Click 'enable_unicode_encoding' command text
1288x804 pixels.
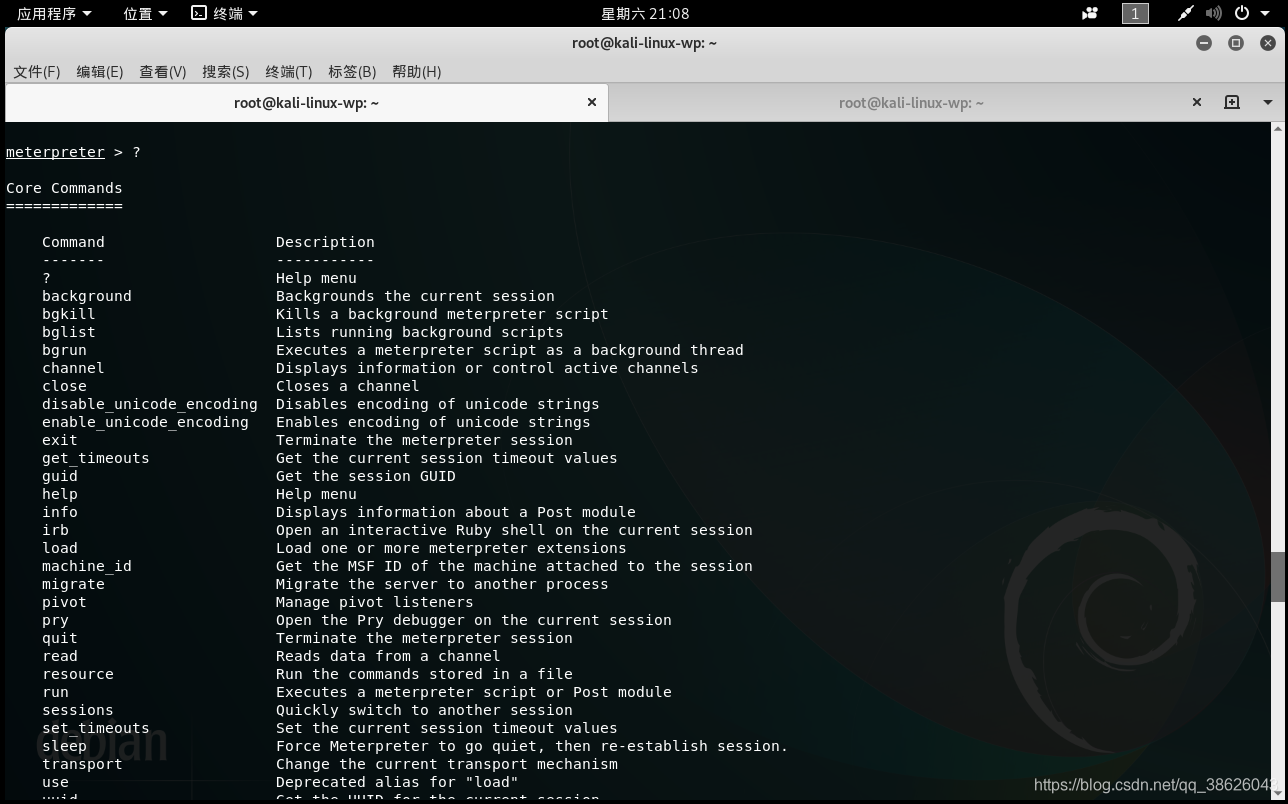pyautogui.click(x=145, y=422)
